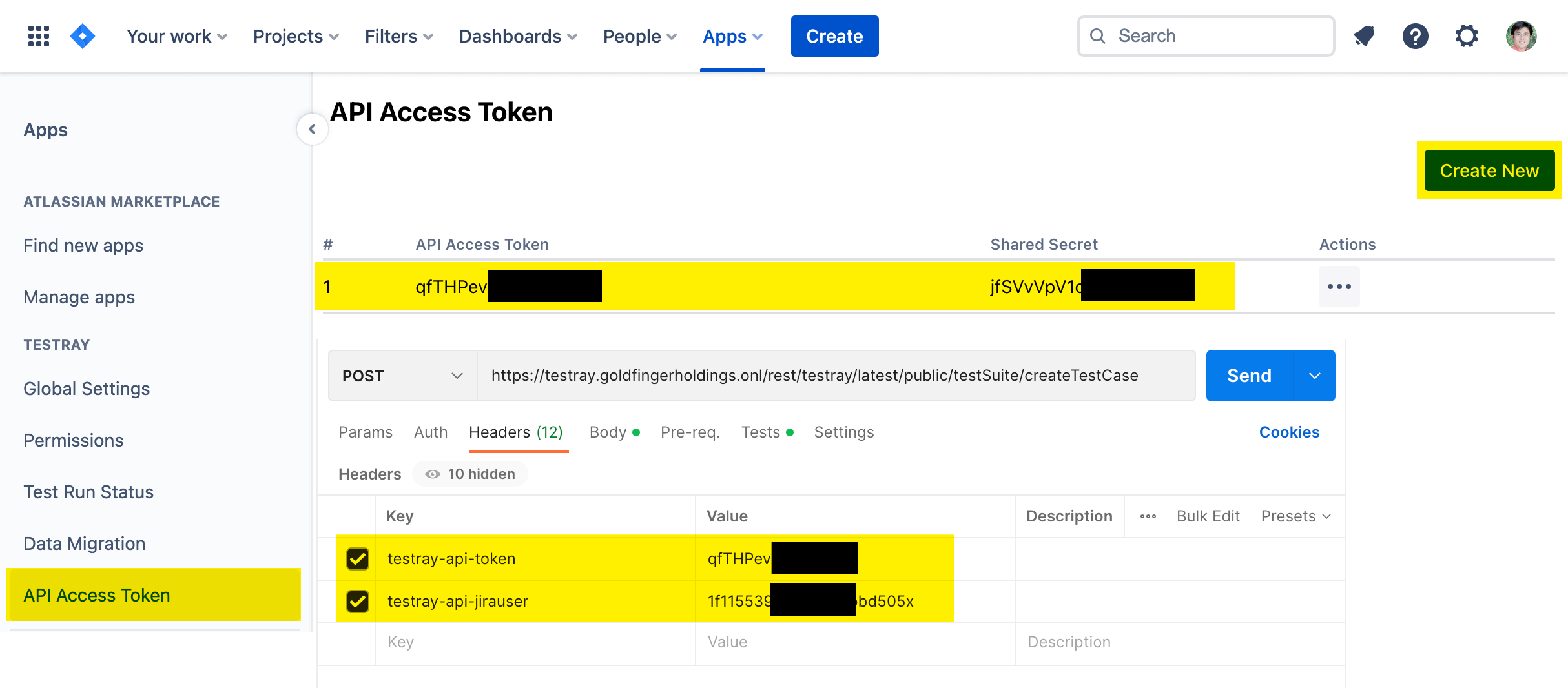1568x688 pixels.
Task: Switch to the Body tab
Action: click(607, 432)
